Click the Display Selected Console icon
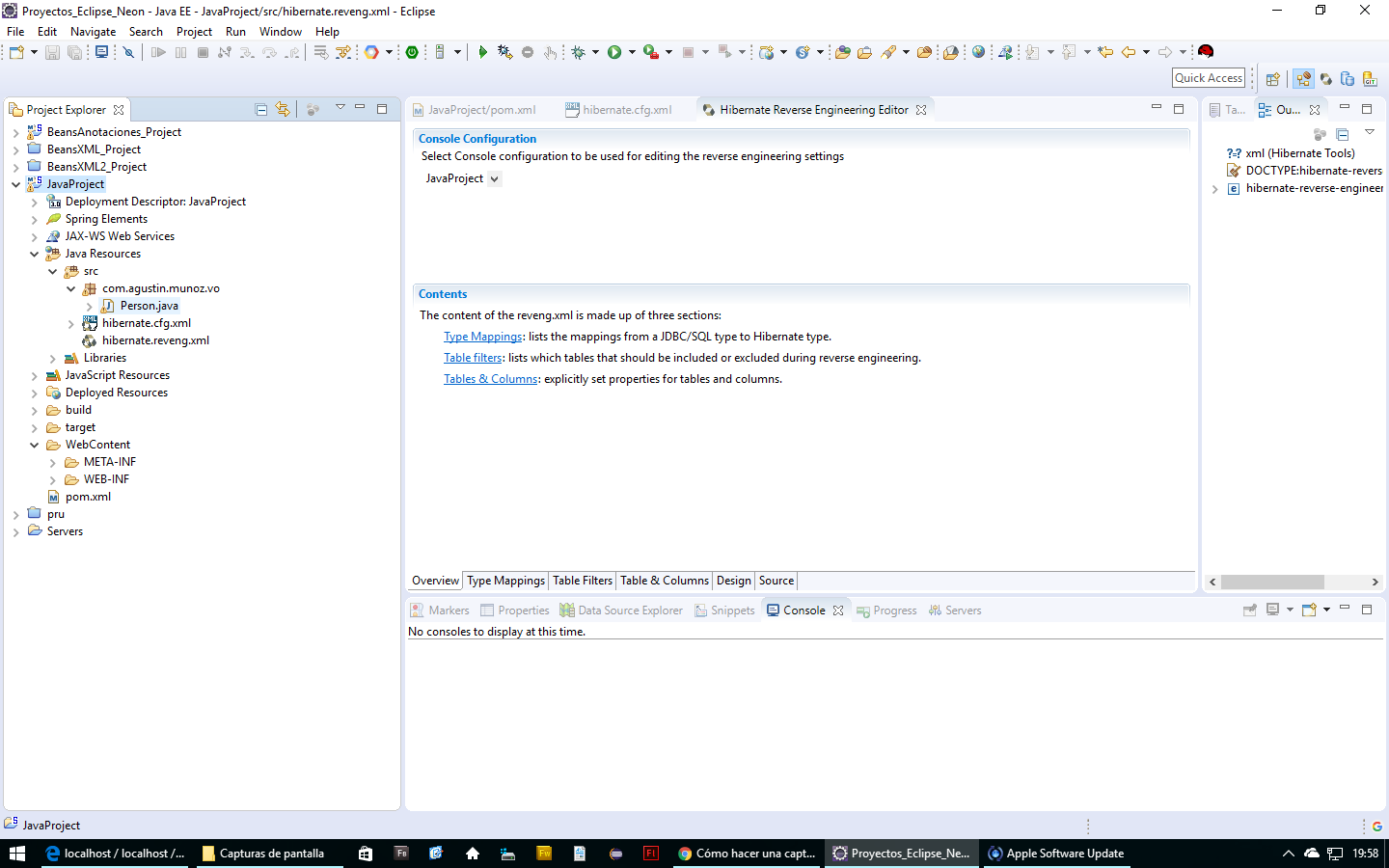 click(x=1273, y=610)
